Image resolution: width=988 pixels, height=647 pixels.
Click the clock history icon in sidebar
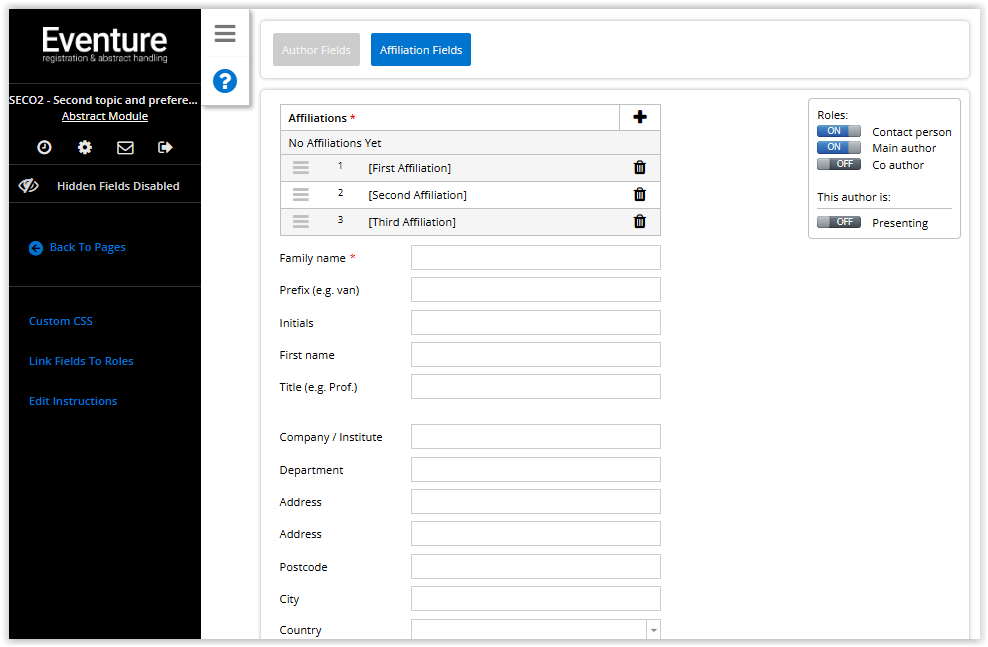tap(45, 147)
